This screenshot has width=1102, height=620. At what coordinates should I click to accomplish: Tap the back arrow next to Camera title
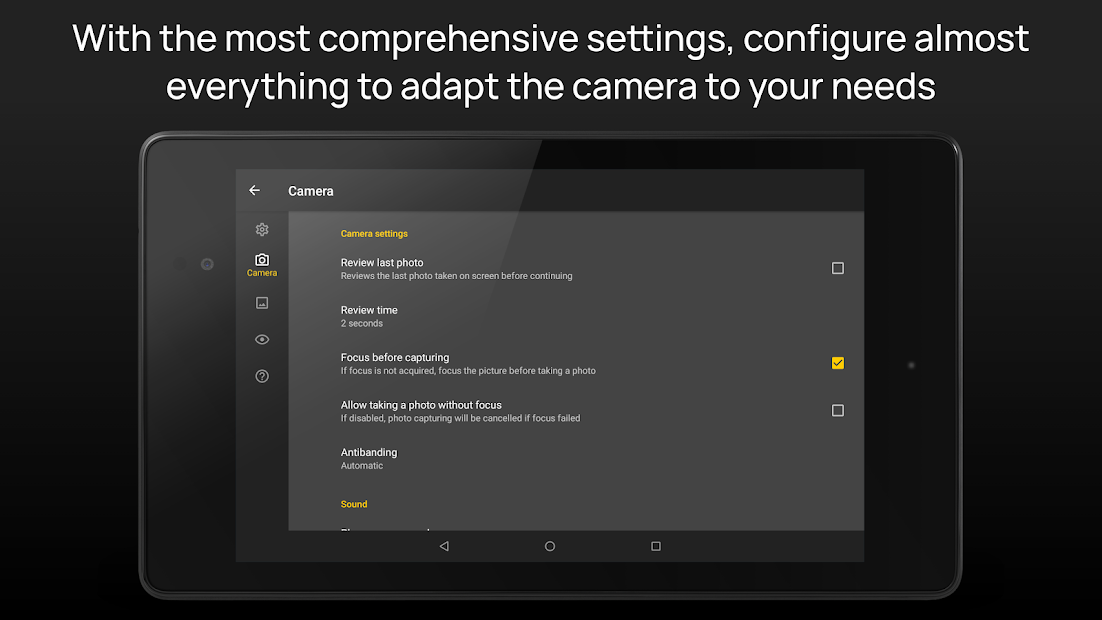254,190
